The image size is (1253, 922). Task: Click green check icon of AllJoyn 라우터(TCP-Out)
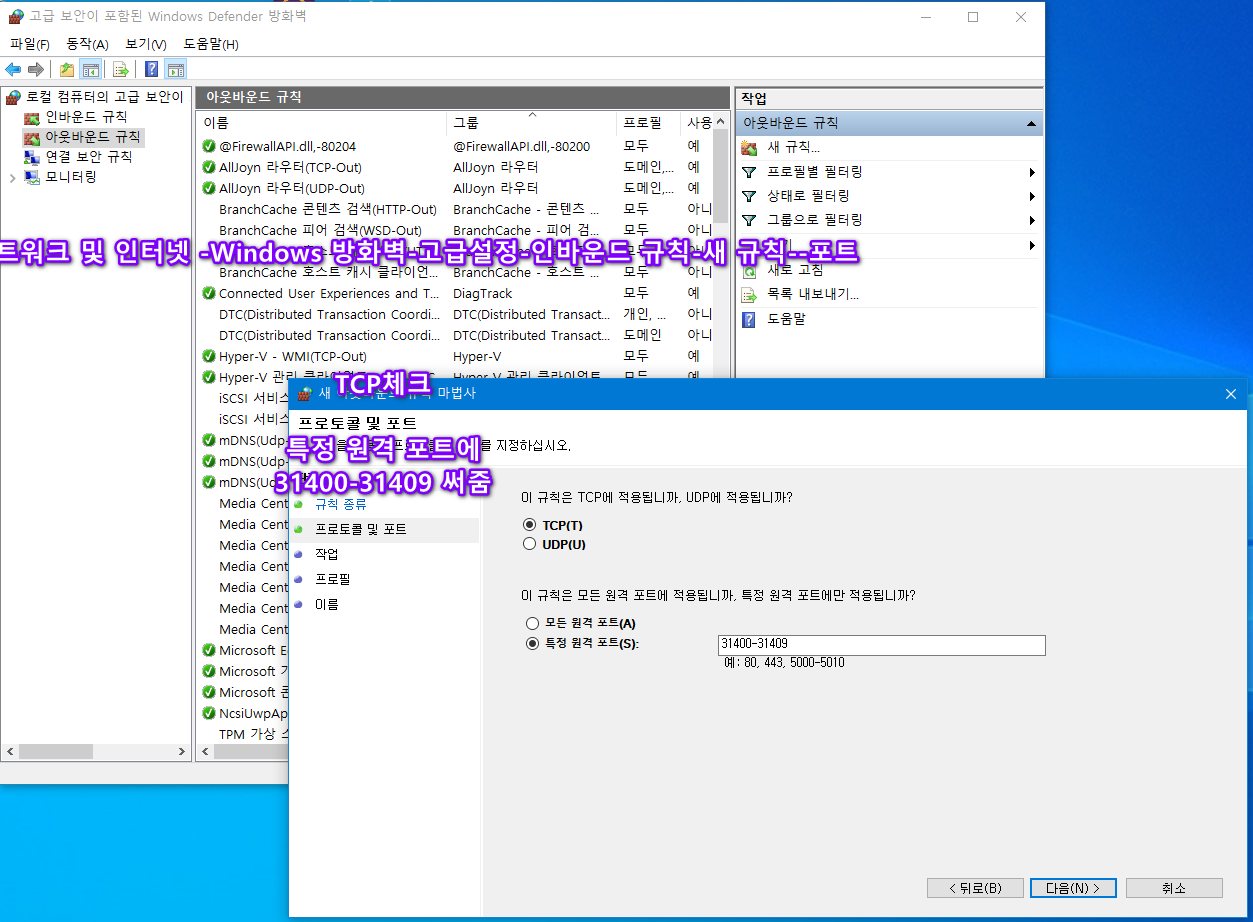click(x=209, y=167)
